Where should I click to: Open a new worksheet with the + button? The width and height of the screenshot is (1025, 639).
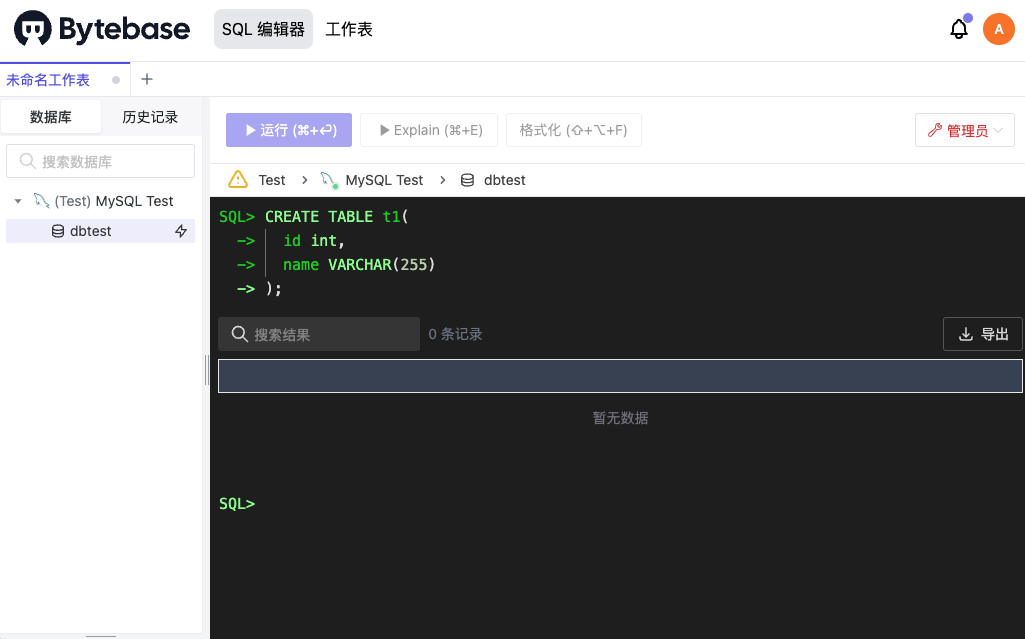pos(147,78)
